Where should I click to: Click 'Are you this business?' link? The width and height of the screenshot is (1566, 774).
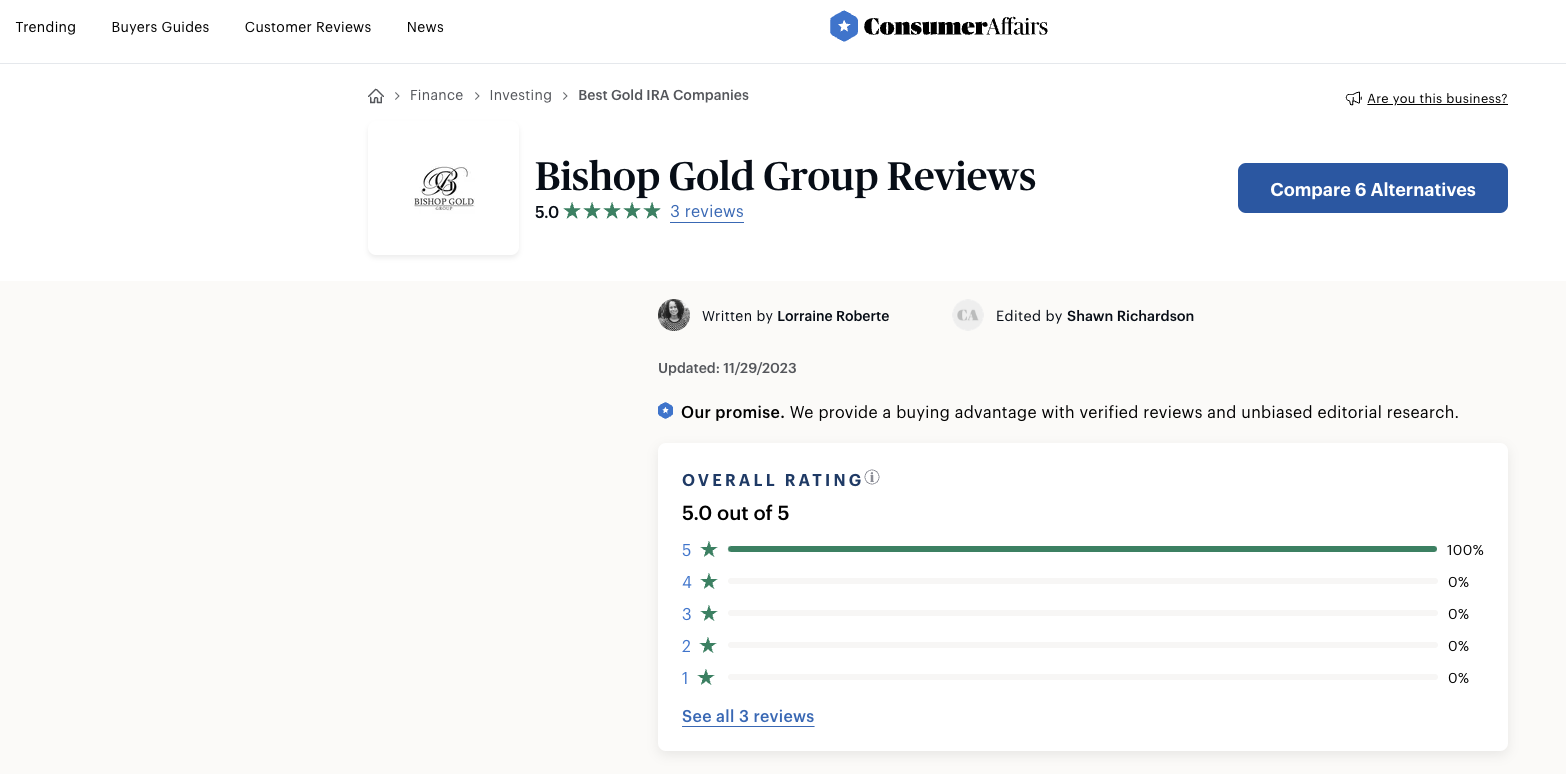[1437, 98]
